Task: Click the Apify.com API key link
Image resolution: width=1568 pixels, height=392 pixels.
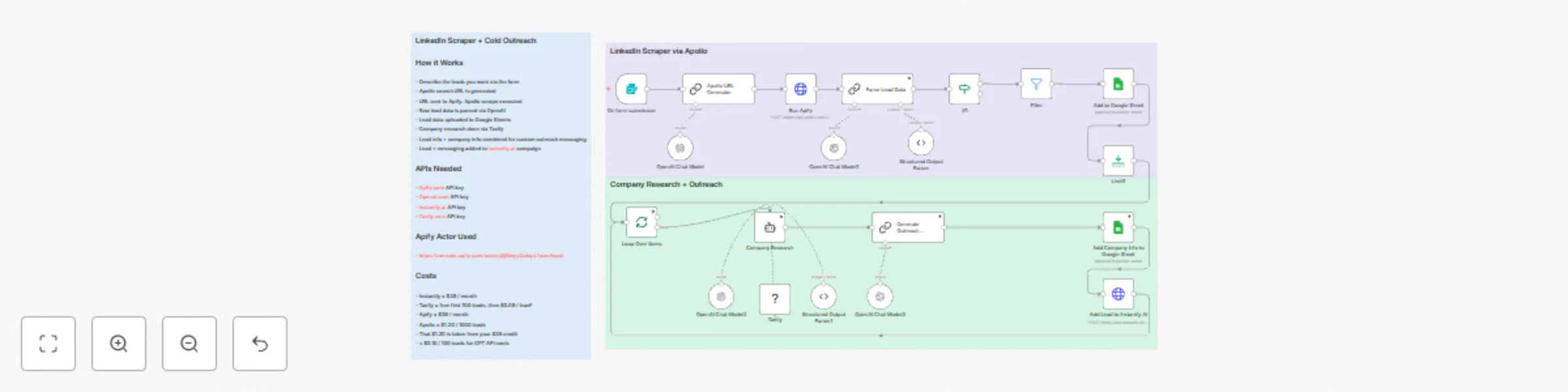Action: pos(432,188)
